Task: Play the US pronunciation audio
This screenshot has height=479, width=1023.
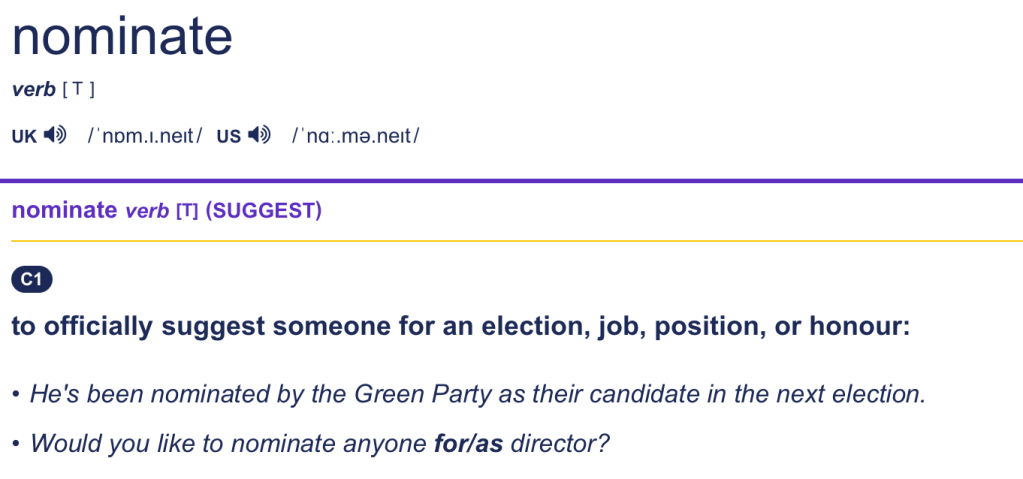Action: (260, 135)
